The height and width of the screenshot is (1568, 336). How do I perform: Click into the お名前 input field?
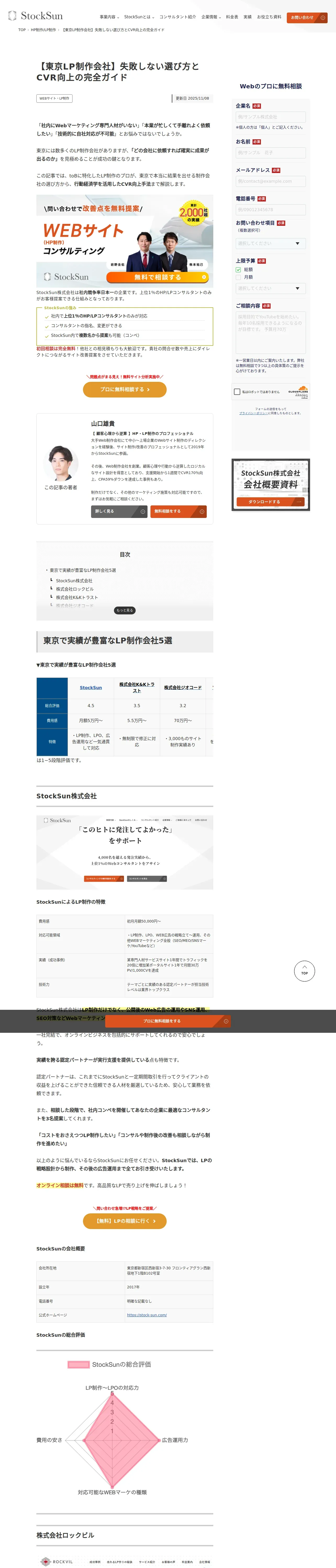click(271, 153)
